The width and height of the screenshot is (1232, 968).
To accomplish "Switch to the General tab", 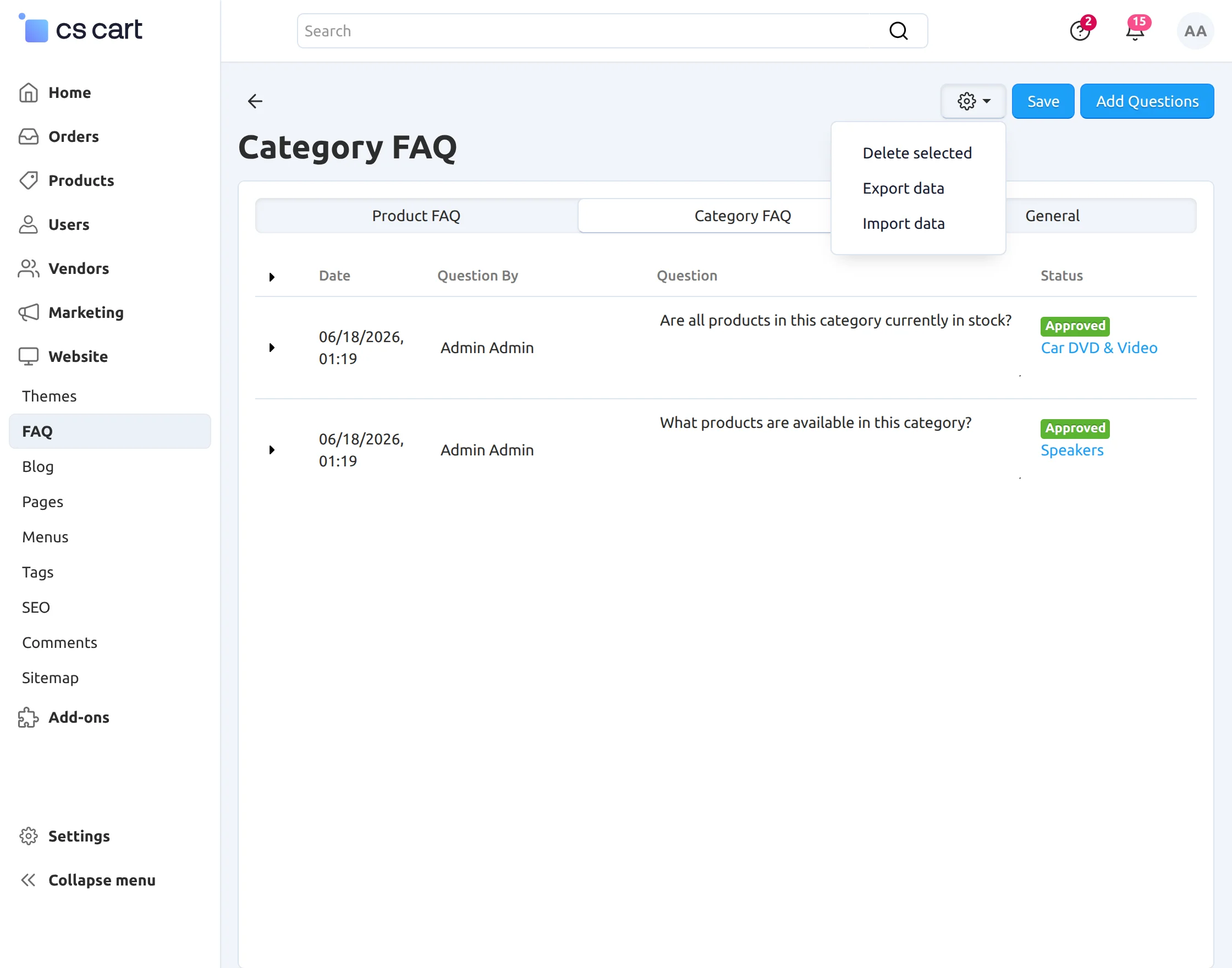I will [1052, 216].
